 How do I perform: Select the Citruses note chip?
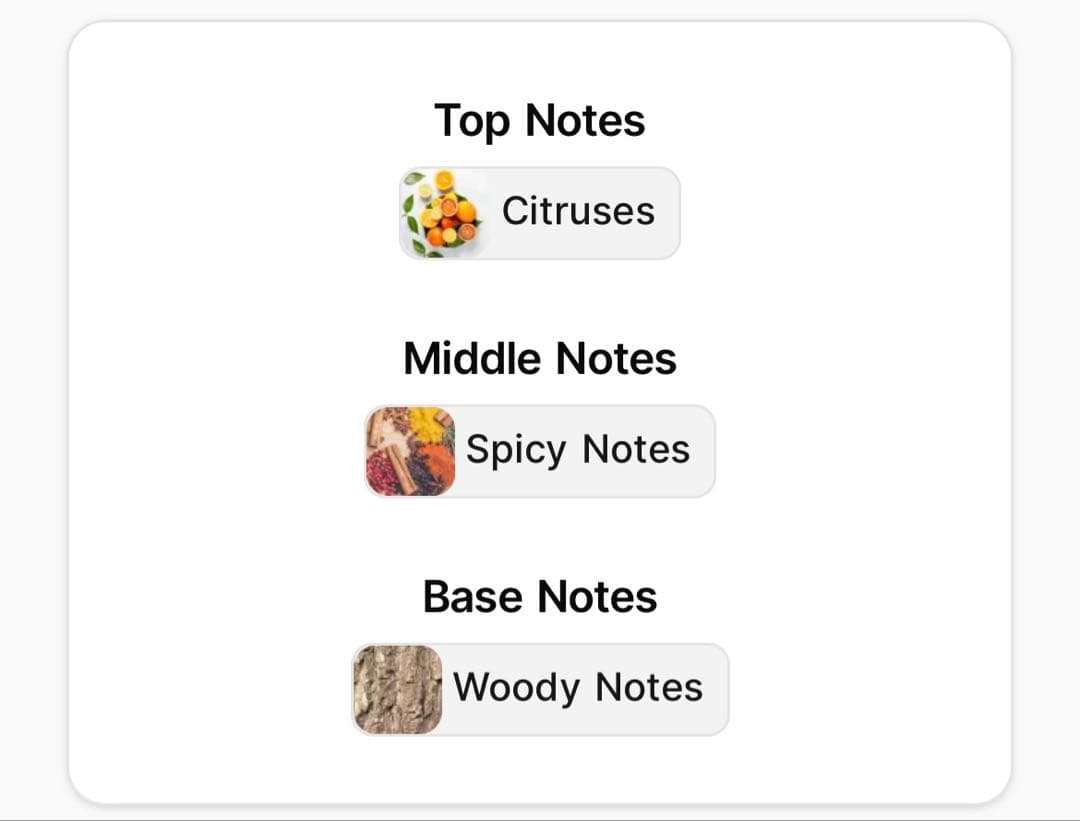pyautogui.click(x=540, y=213)
